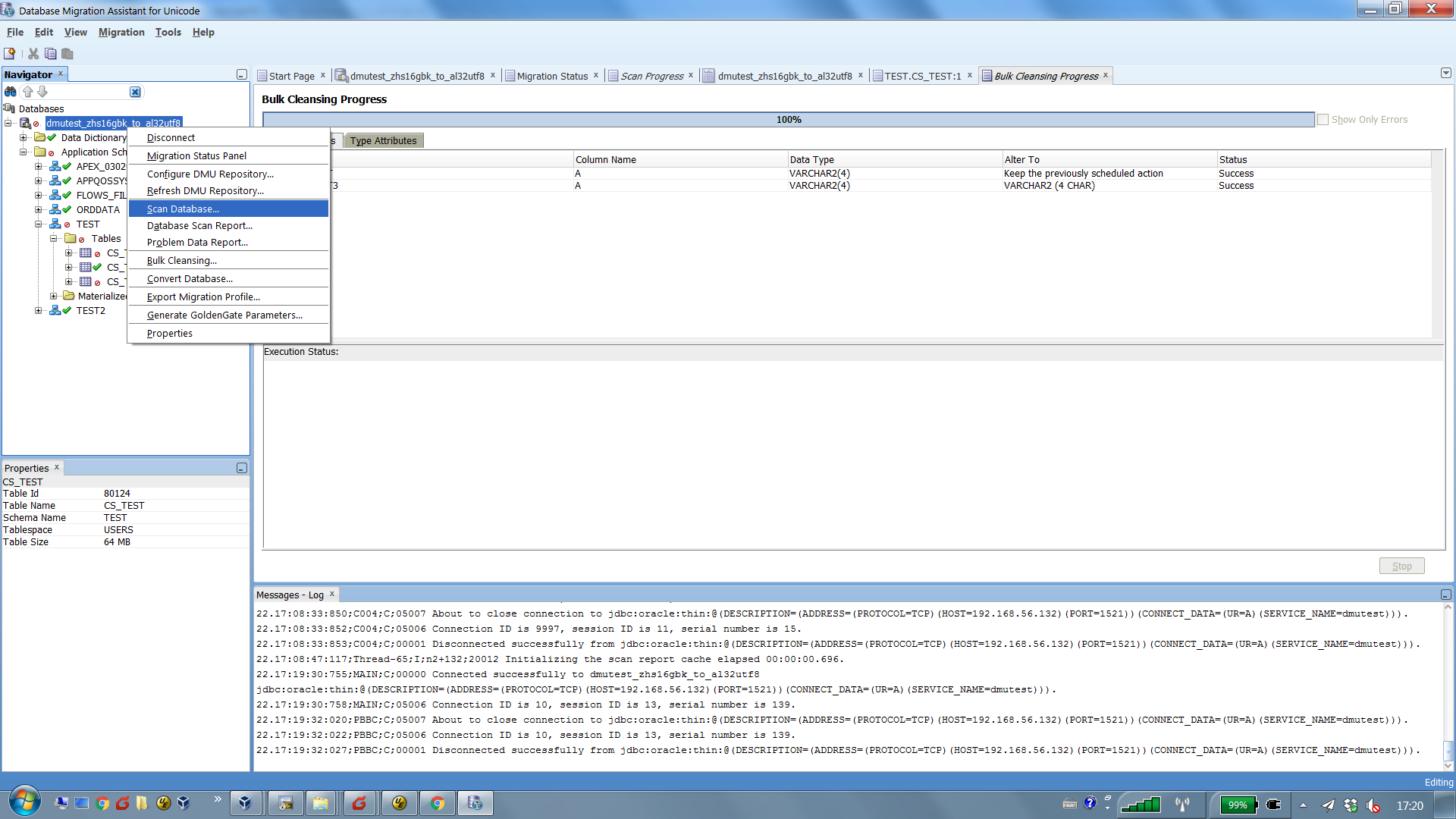Collapse the Application Schemas node
The height and width of the screenshot is (819, 1456).
click(24, 152)
